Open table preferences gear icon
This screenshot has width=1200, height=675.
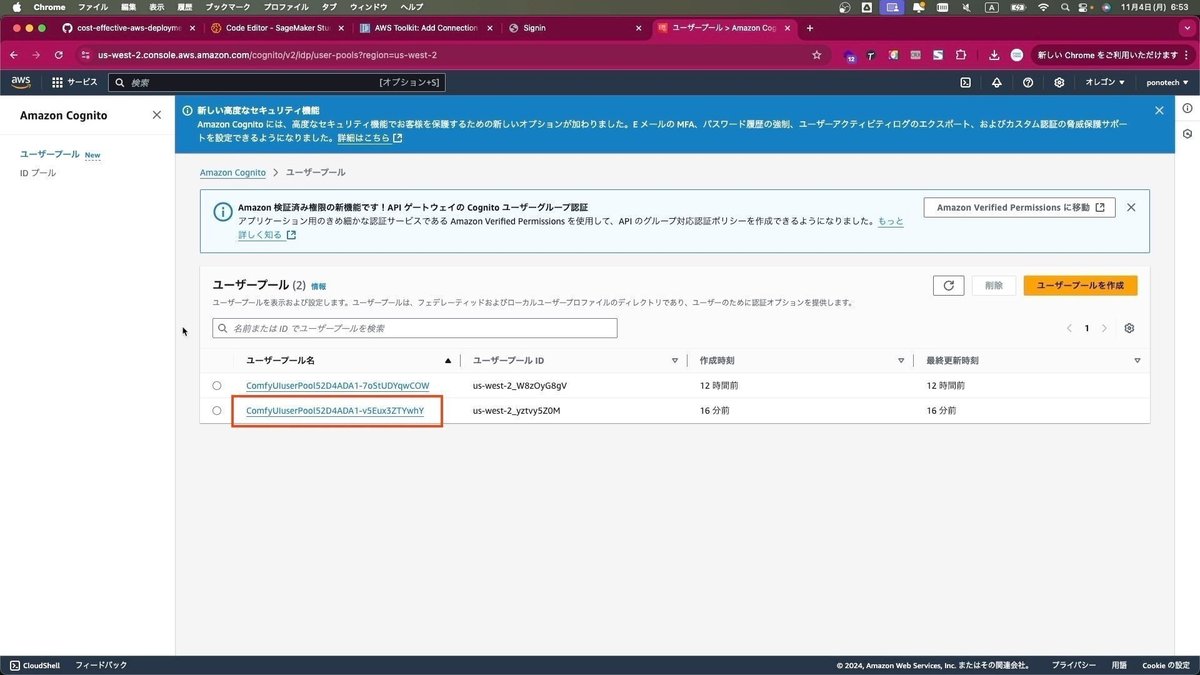1129,328
